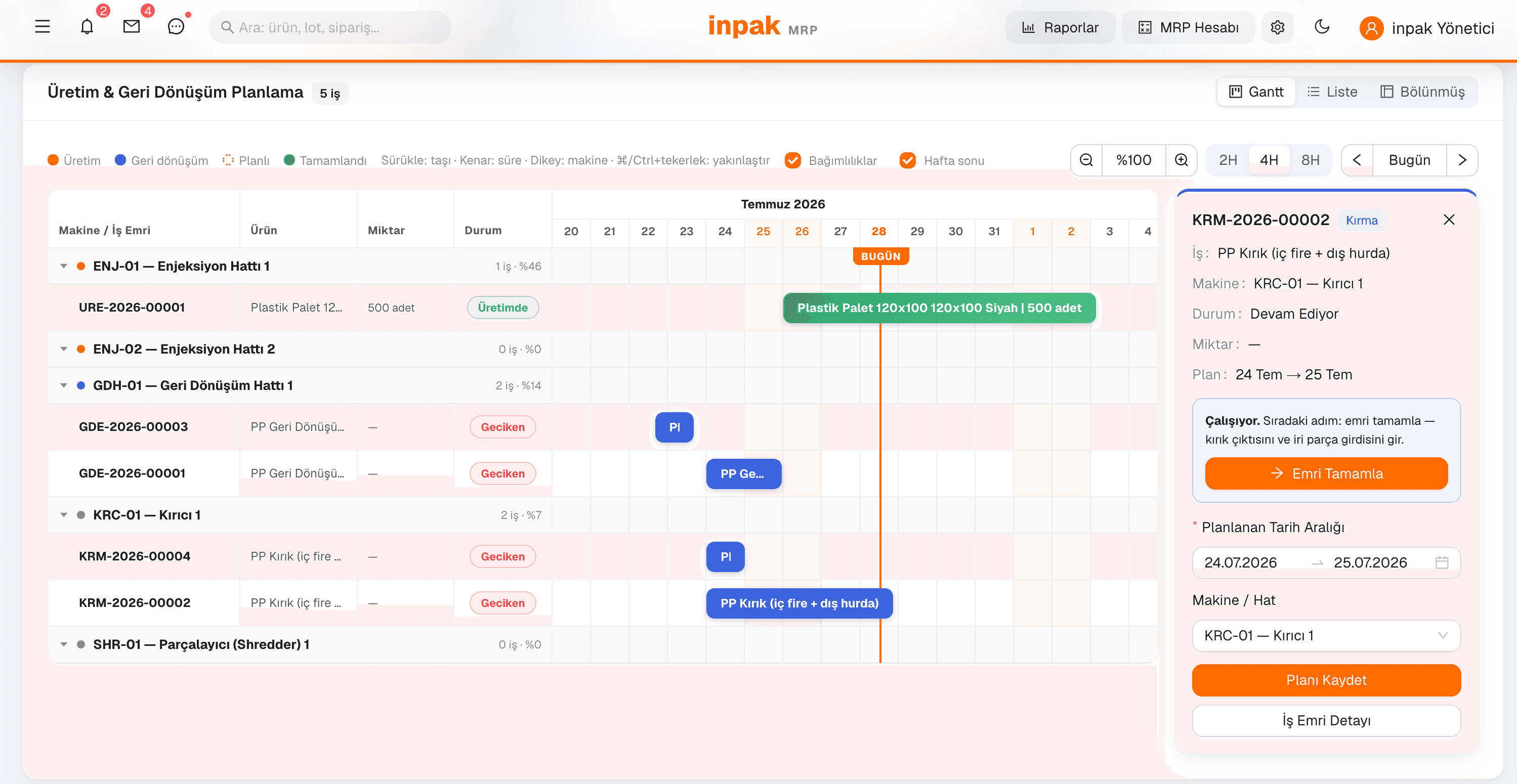Click the search magnifier icon
Screen dimensions: 1517x784
pos(227,27)
